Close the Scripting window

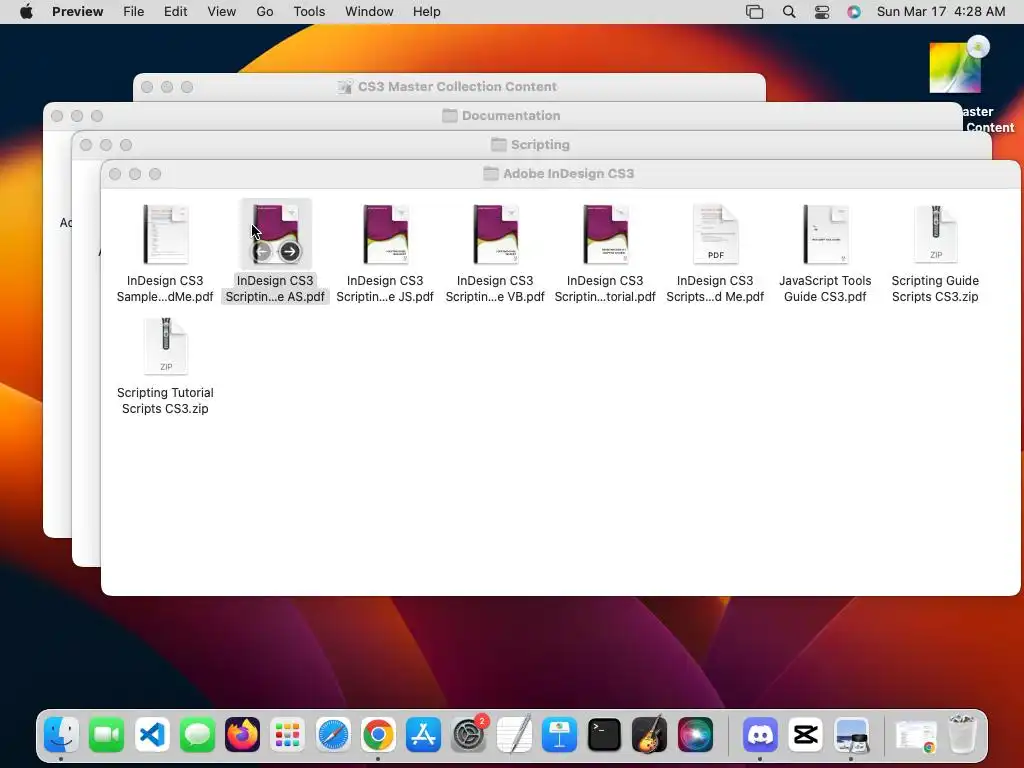[86, 145]
